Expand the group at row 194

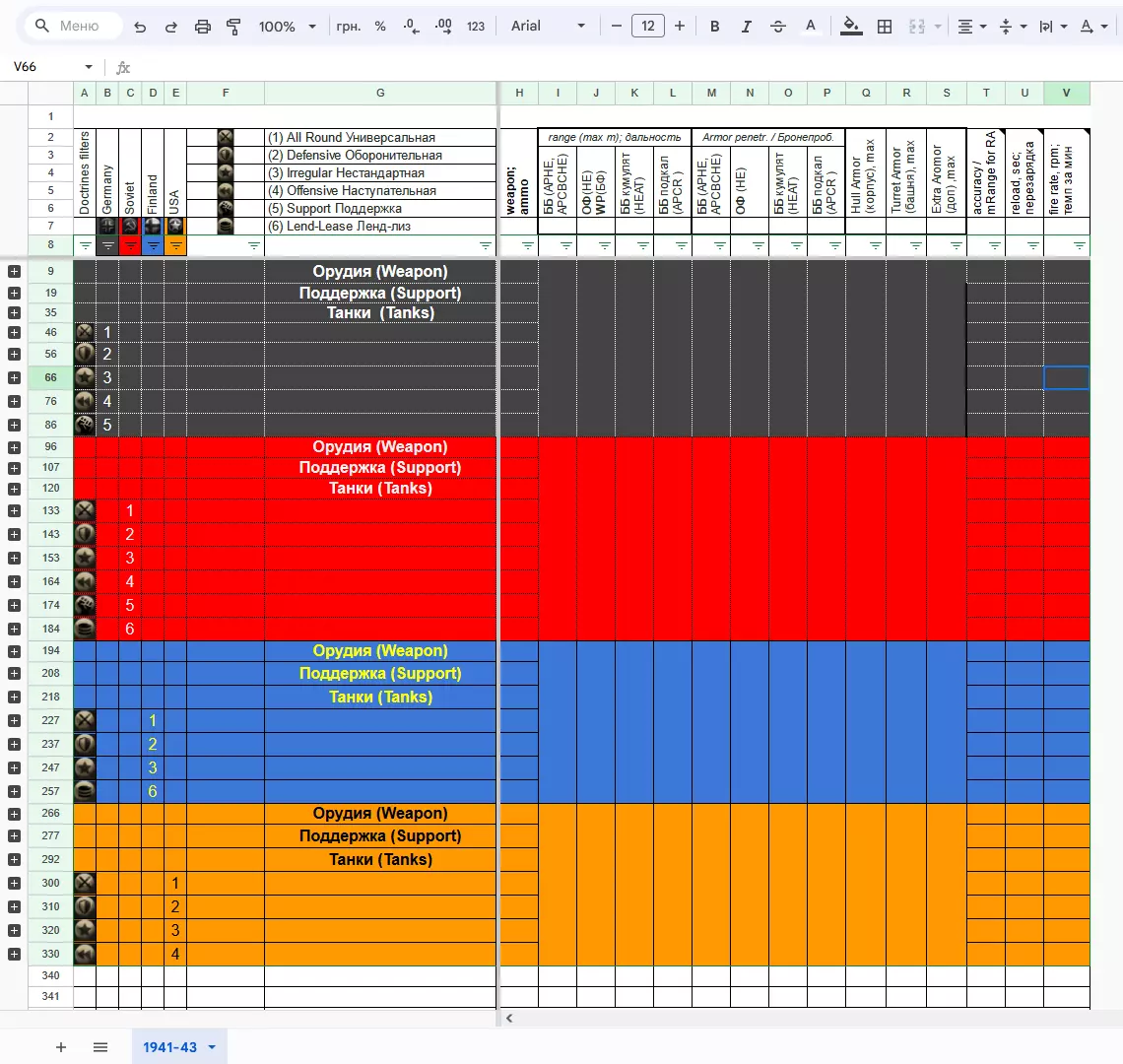coord(14,651)
